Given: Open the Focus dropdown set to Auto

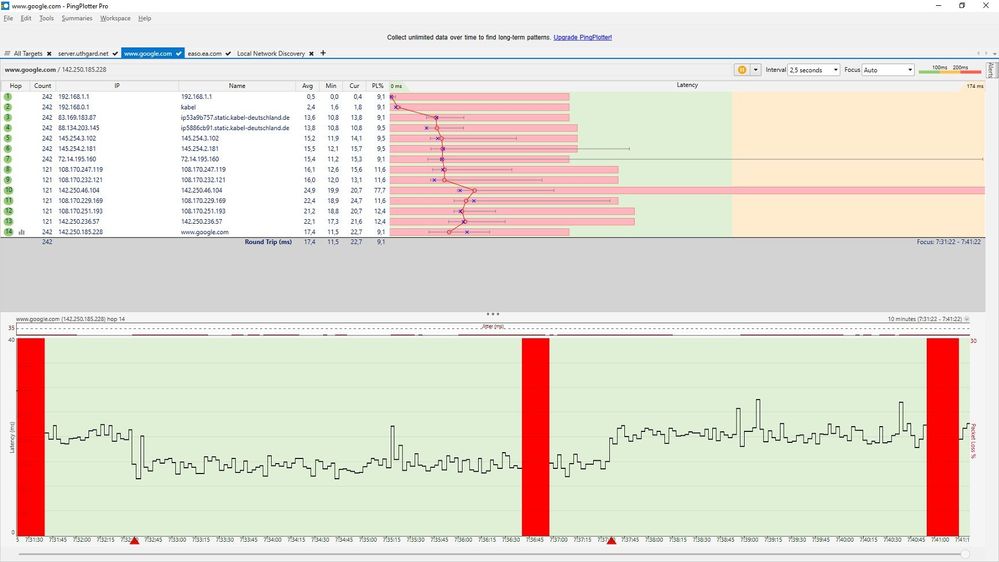Looking at the screenshot, I should click(888, 70).
